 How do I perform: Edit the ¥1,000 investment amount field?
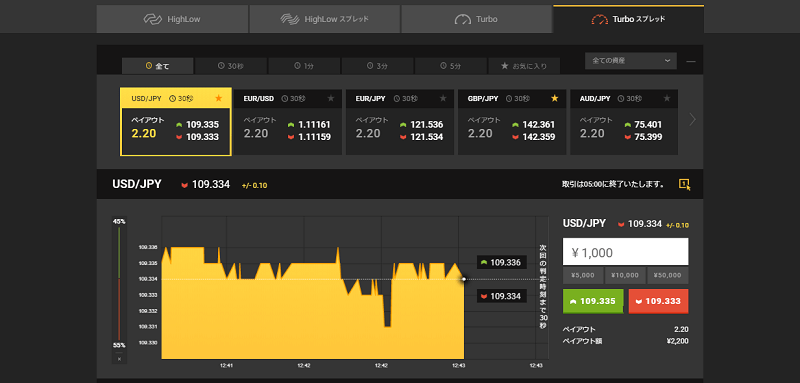pyautogui.click(x=626, y=252)
